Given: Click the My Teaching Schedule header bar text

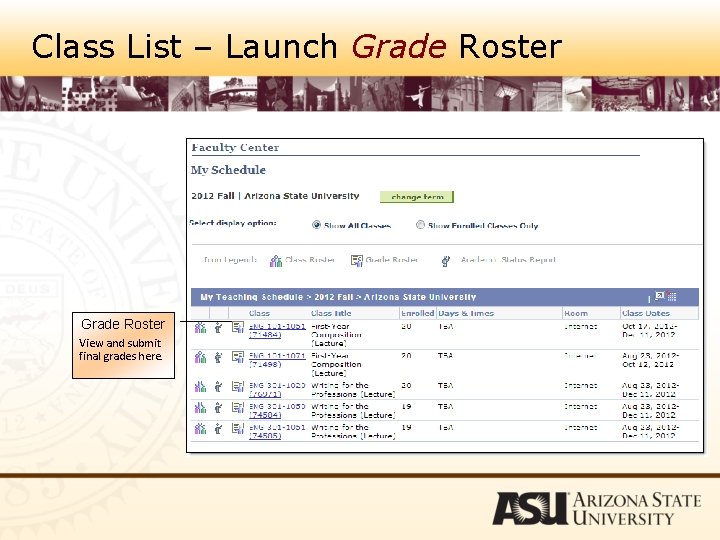Looking at the screenshot, I should click(338, 297).
